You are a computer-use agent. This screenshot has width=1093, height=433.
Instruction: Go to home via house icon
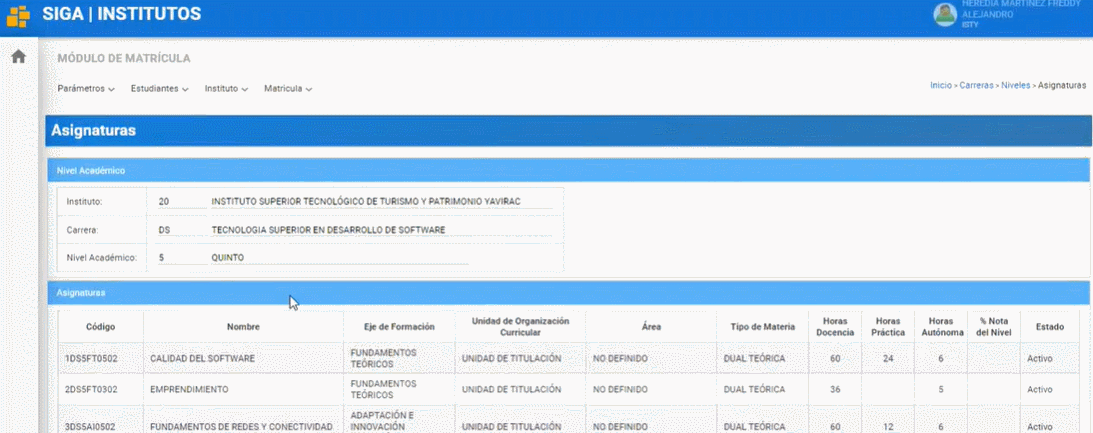pos(18,57)
